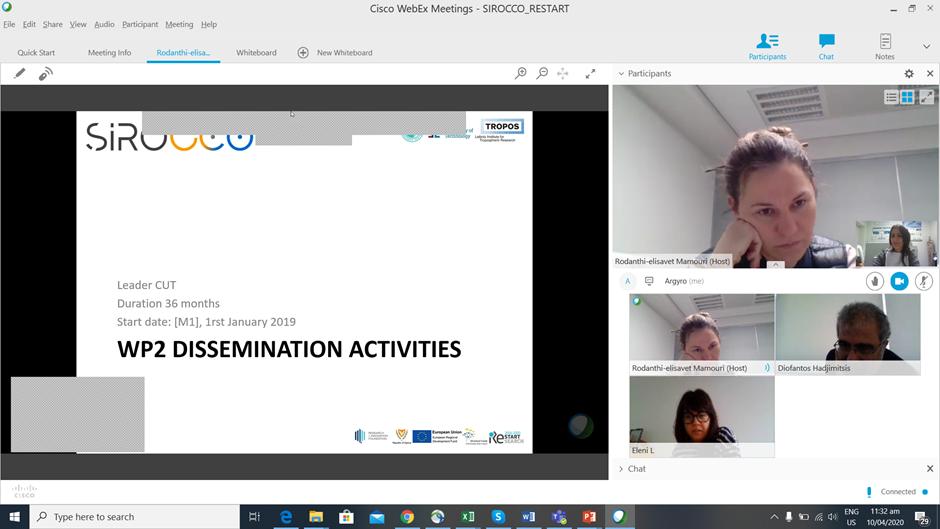Click the zoom in magnifier icon
The width and height of the screenshot is (940, 529).
coord(521,74)
